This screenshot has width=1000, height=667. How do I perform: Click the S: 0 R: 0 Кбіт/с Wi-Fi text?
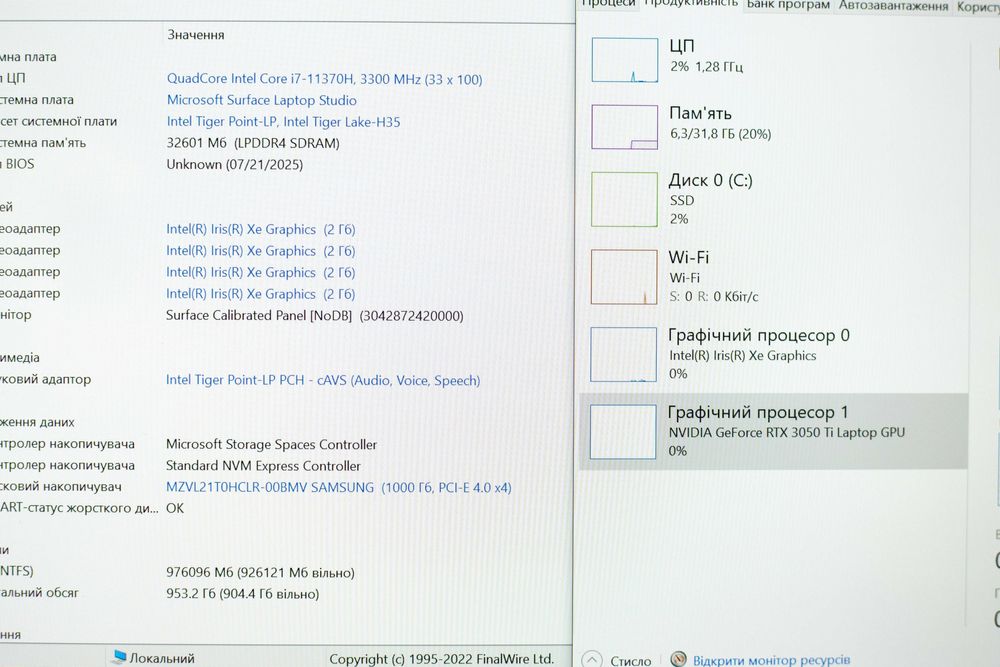point(714,297)
